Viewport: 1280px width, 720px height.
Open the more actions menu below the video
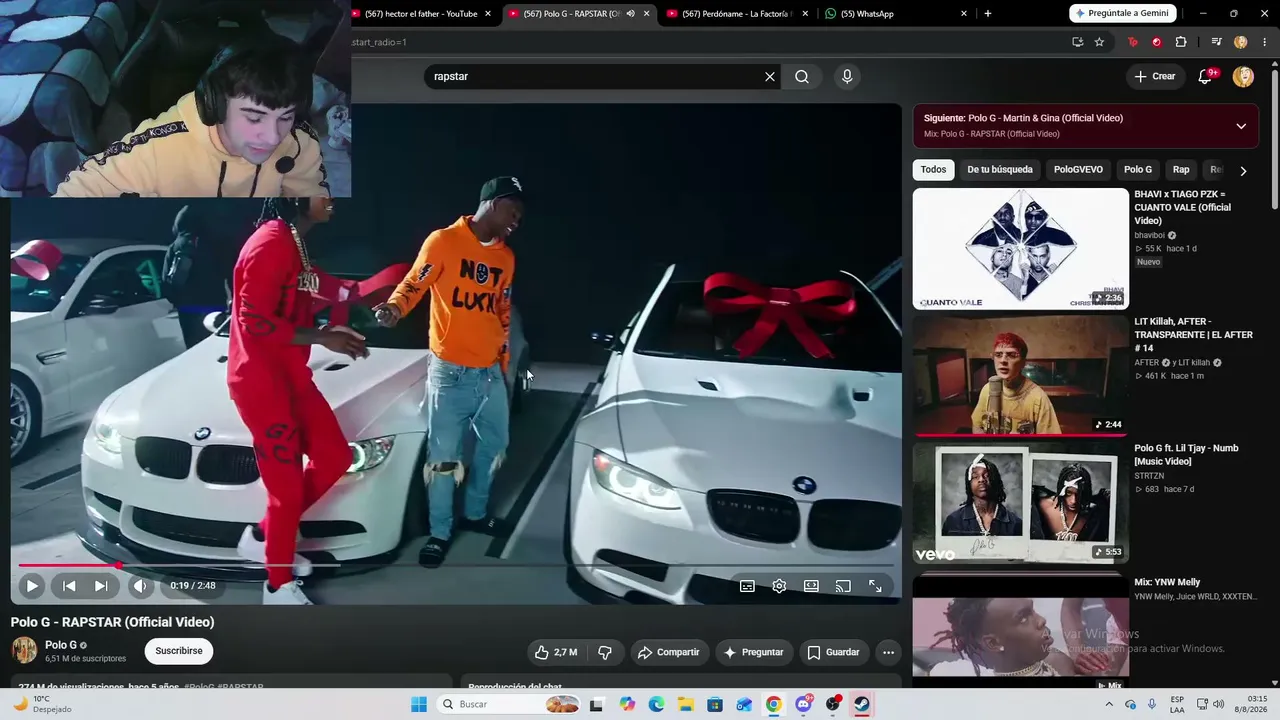(x=888, y=652)
